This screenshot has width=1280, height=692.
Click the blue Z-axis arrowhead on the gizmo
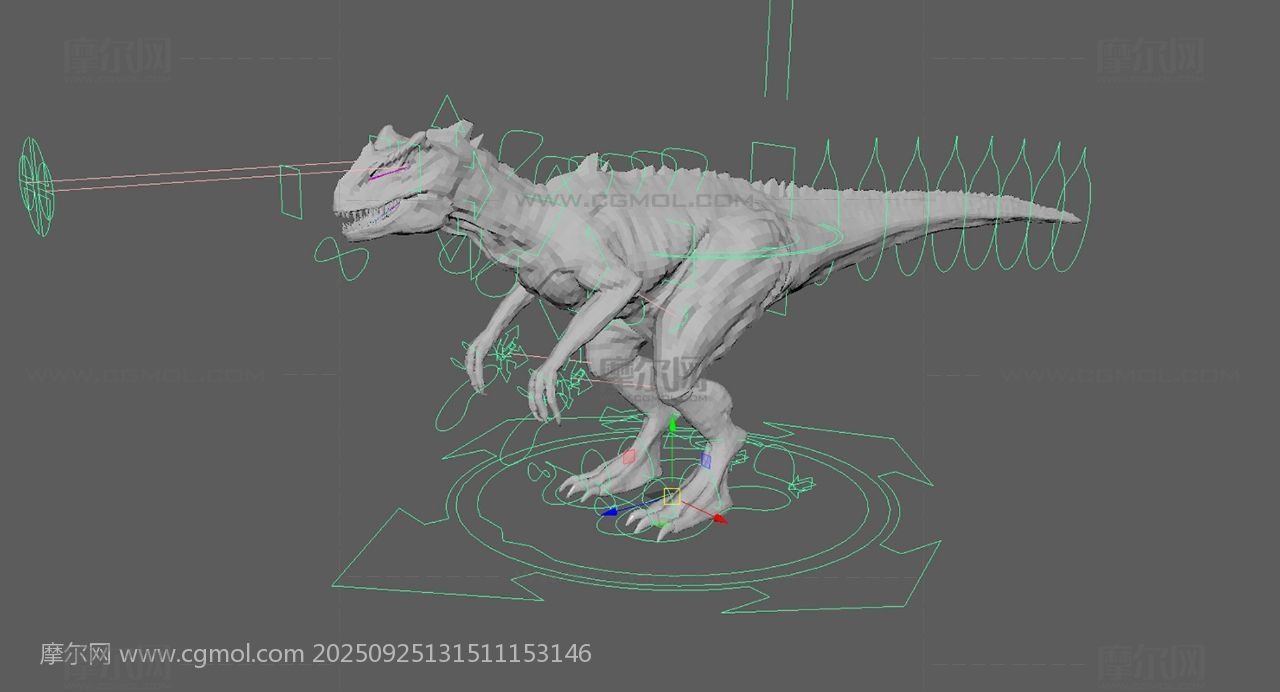tap(611, 511)
